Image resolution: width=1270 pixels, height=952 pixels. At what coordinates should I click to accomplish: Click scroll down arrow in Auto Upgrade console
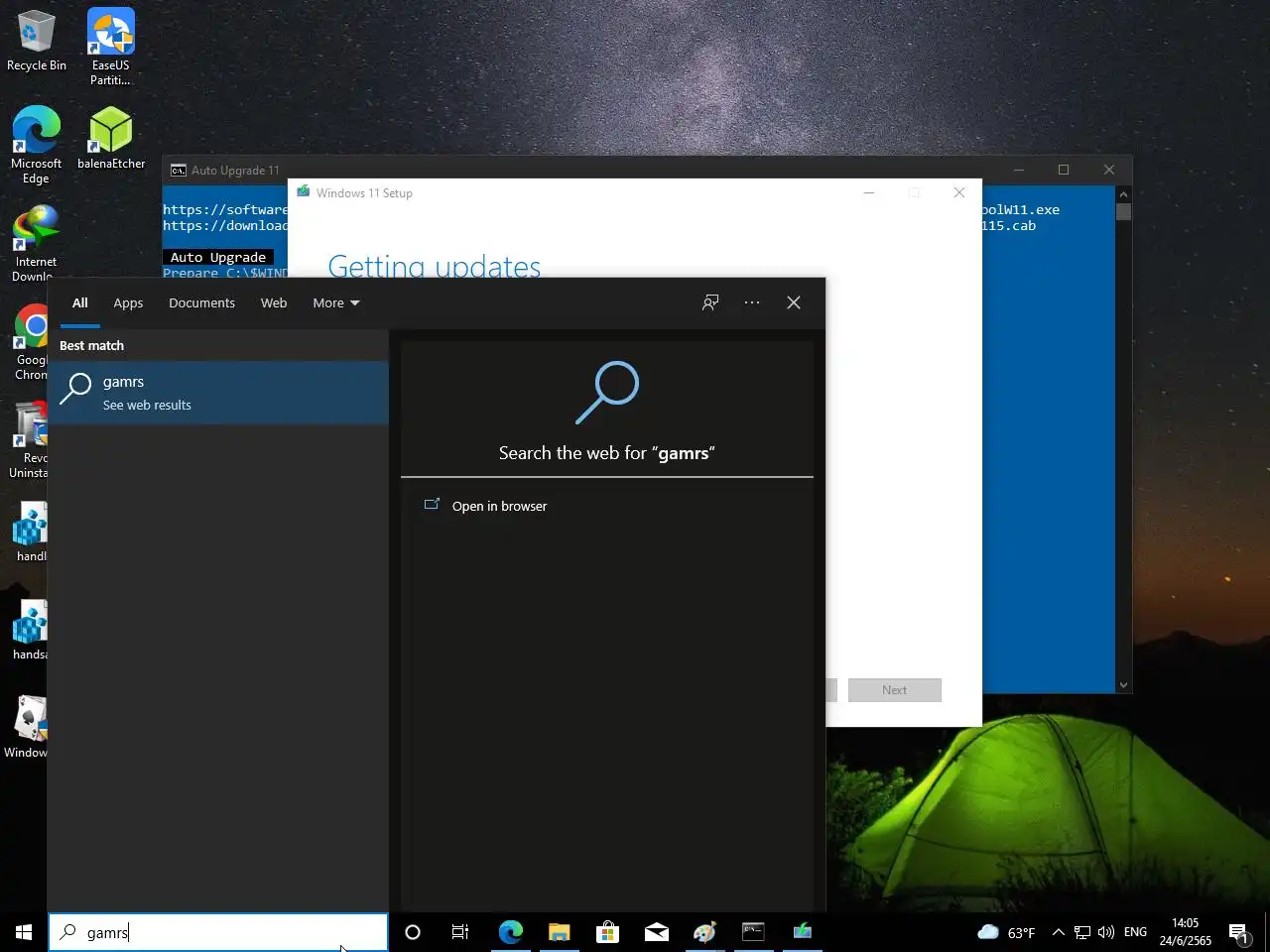pyautogui.click(x=1123, y=684)
